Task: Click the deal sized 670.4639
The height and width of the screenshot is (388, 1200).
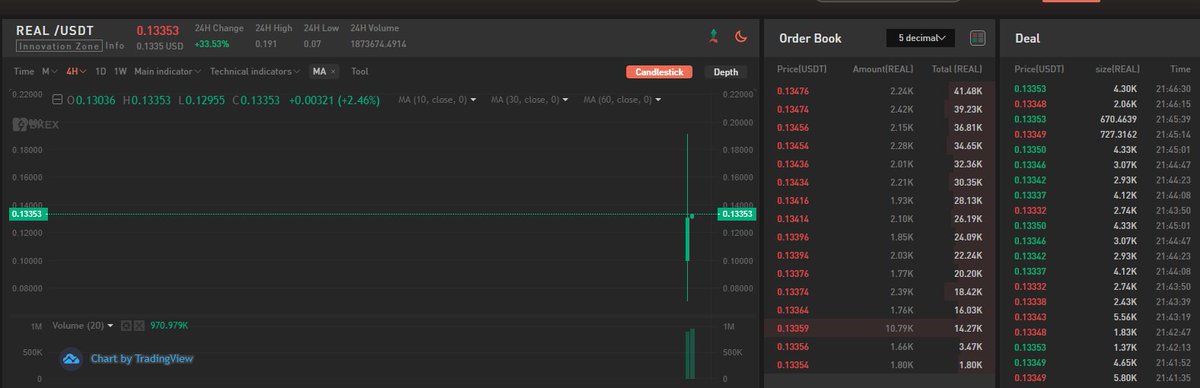Action: click(1102, 119)
